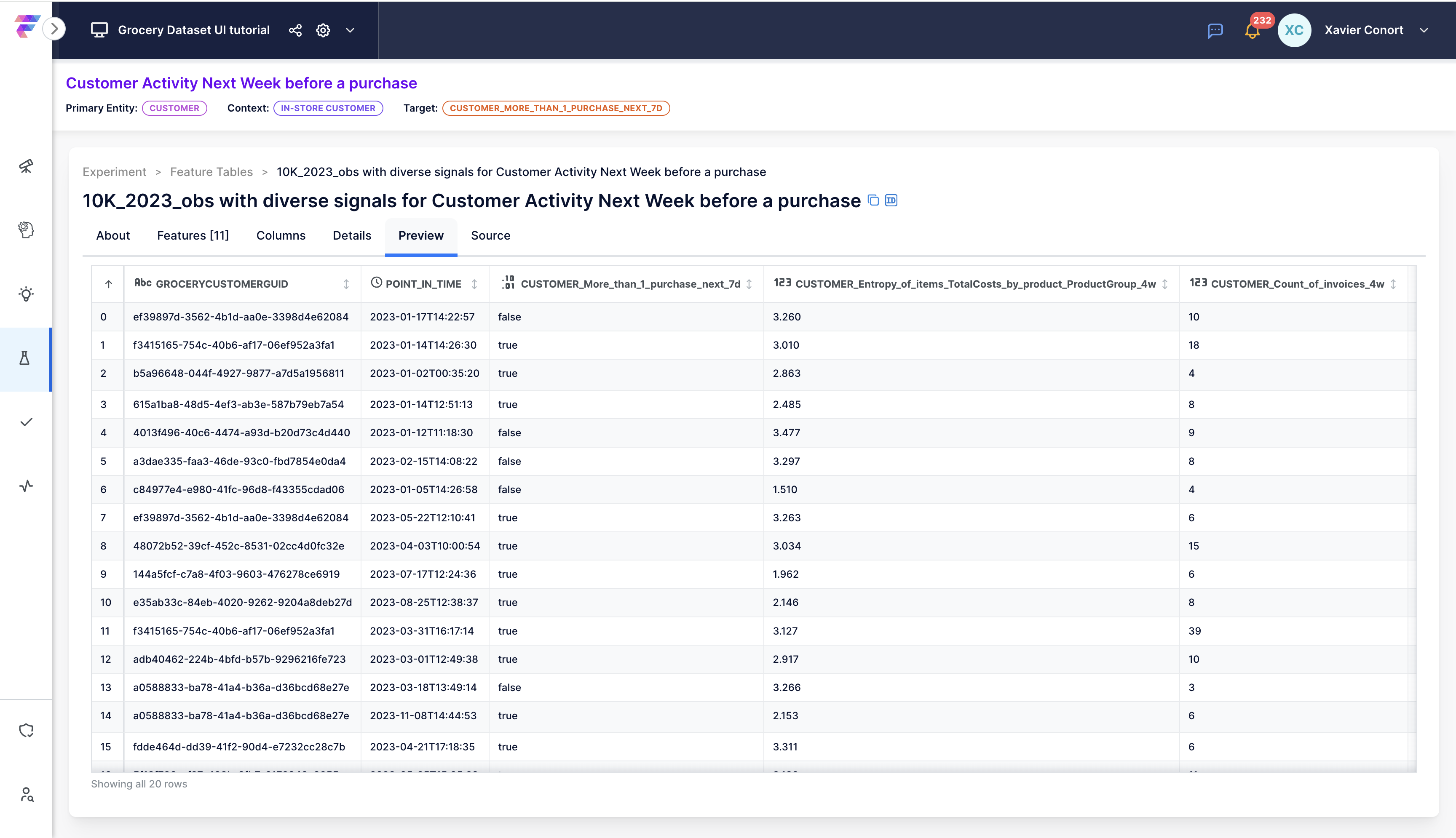Click the ID icon next to table title

tap(891, 200)
